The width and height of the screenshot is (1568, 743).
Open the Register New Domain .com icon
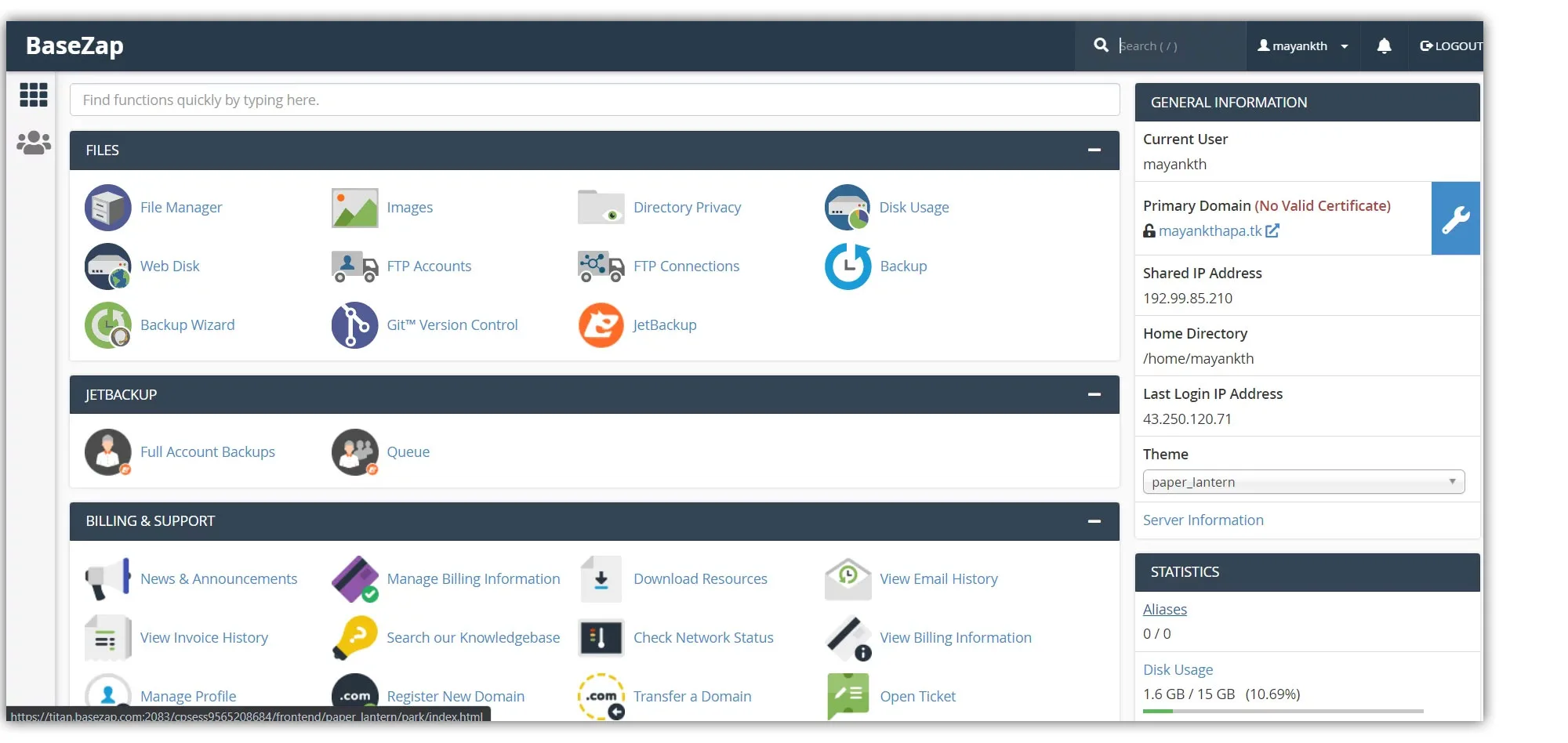coord(354,696)
